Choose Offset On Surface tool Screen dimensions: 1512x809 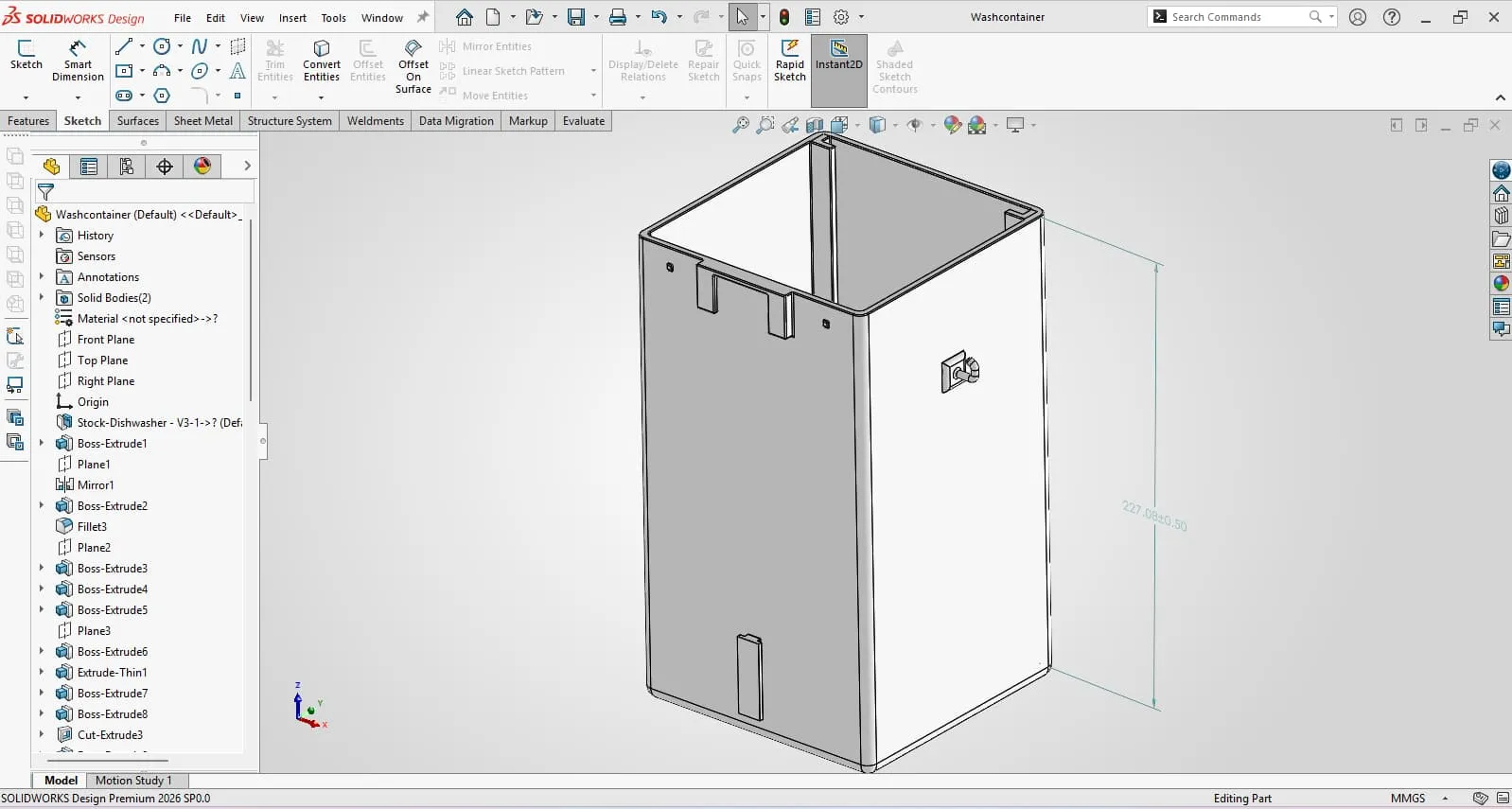(x=413, y=66)
